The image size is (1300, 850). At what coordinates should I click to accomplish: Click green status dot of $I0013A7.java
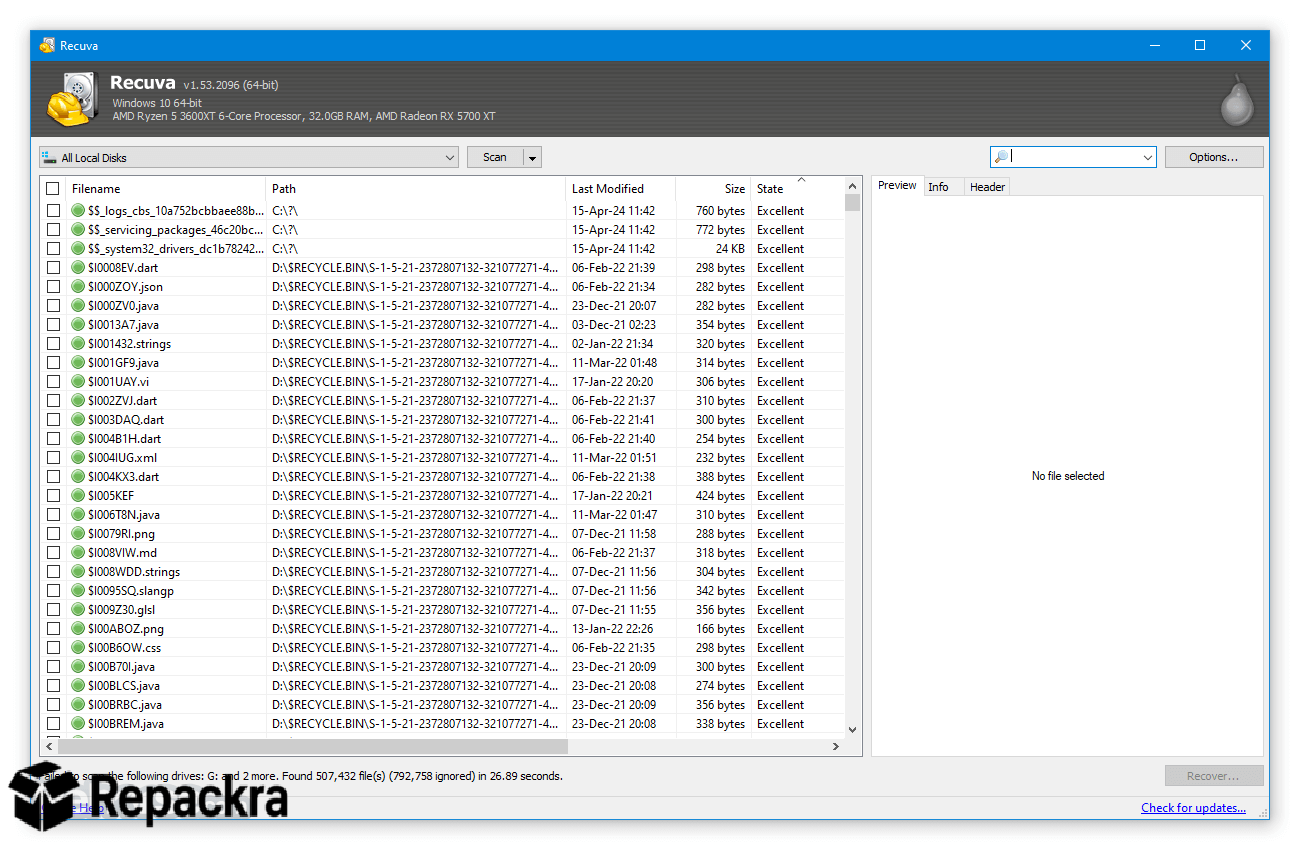(79, 325)
